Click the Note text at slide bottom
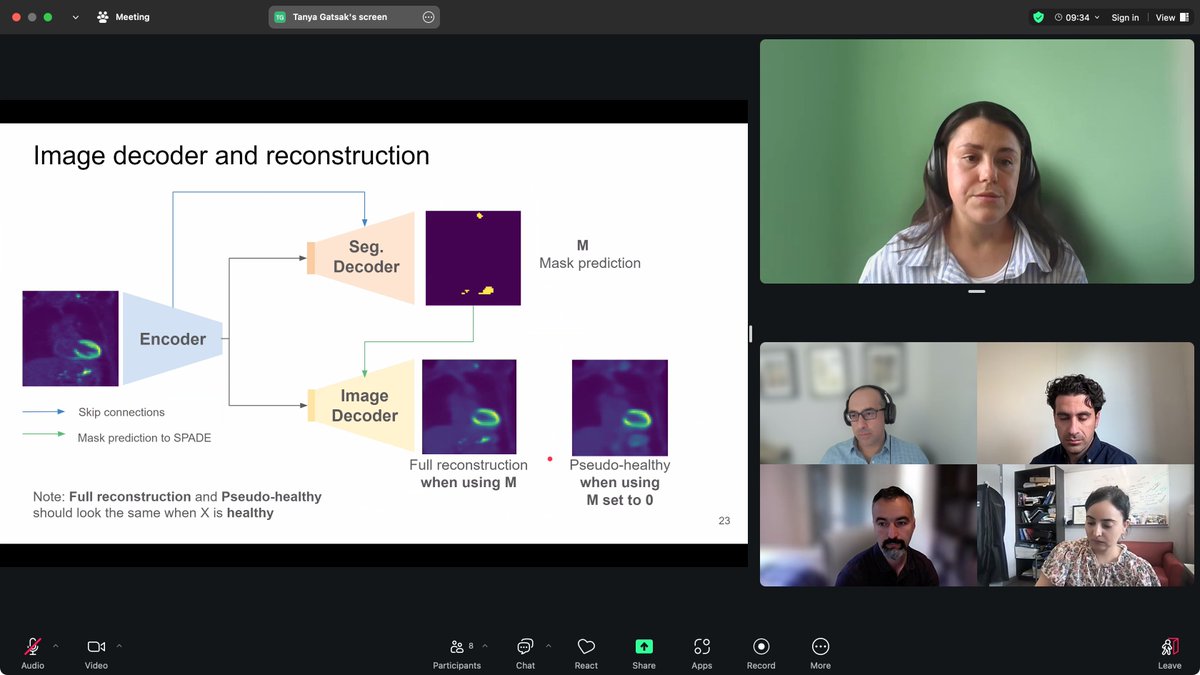 177,505
